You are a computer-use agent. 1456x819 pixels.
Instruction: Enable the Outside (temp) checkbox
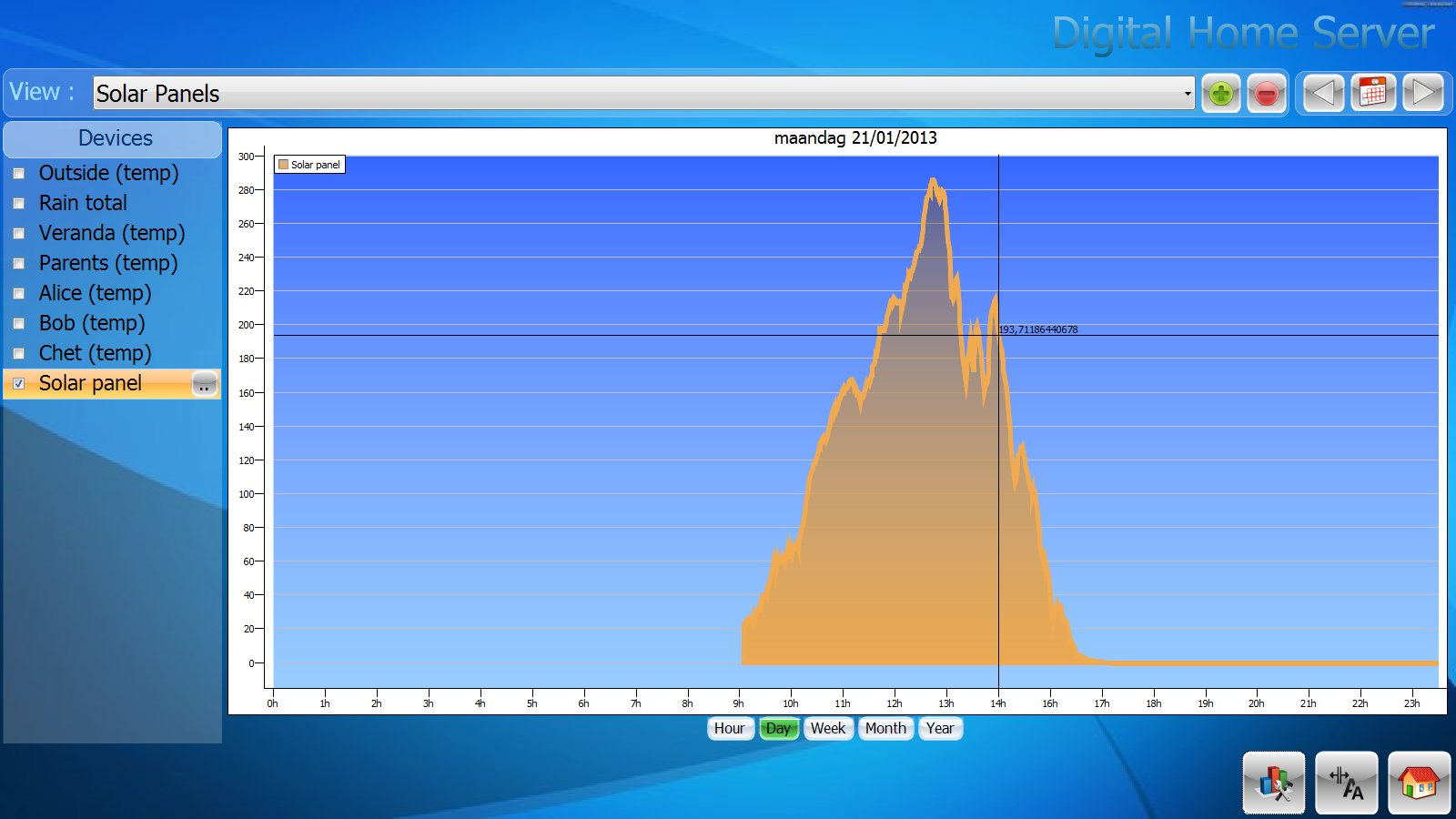coord(18,174)
